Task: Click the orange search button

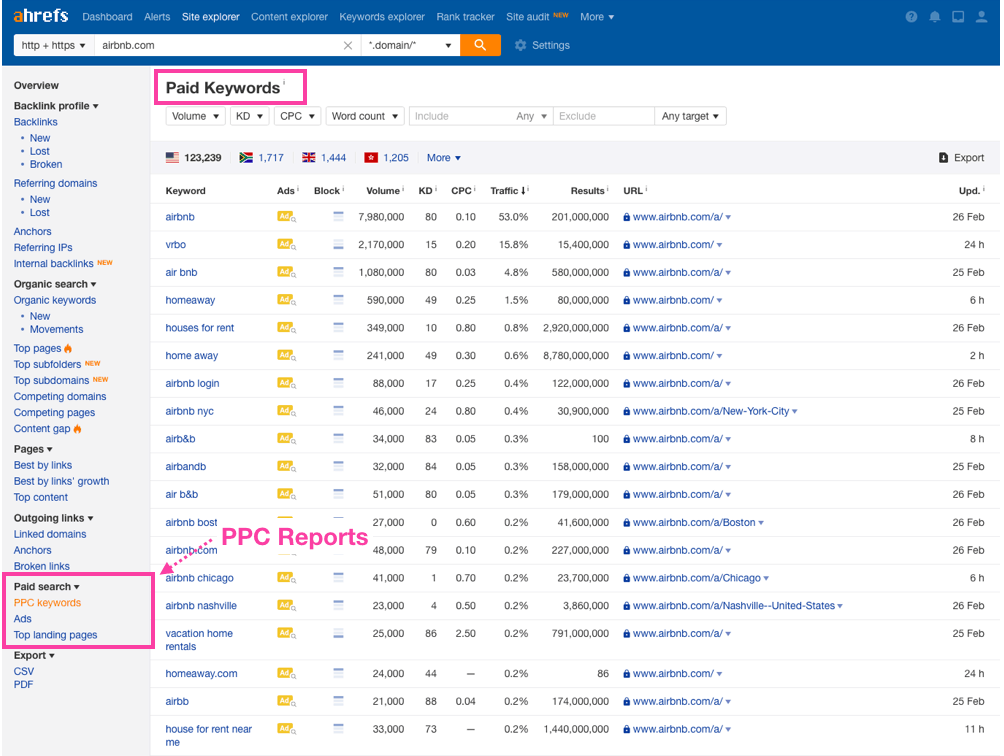Action: click(x=480, y=45)
